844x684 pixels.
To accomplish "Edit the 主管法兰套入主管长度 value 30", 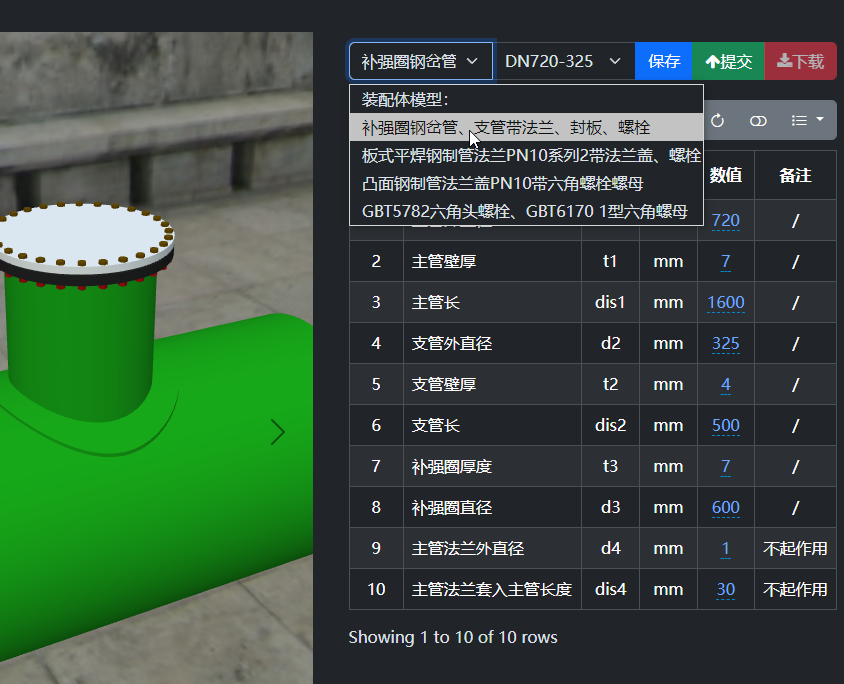I will pyautogui.click(x=725, y=589).
